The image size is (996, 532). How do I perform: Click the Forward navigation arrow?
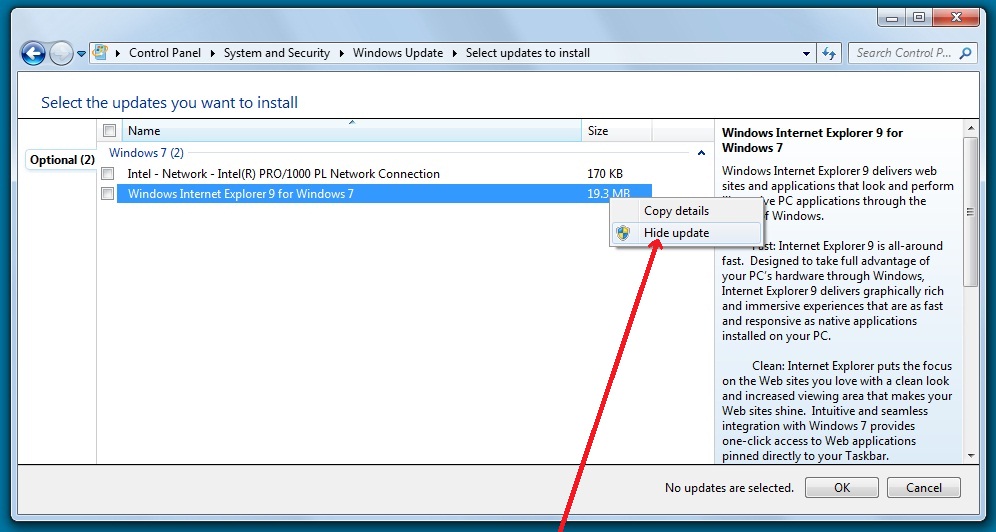coord(61,53)
